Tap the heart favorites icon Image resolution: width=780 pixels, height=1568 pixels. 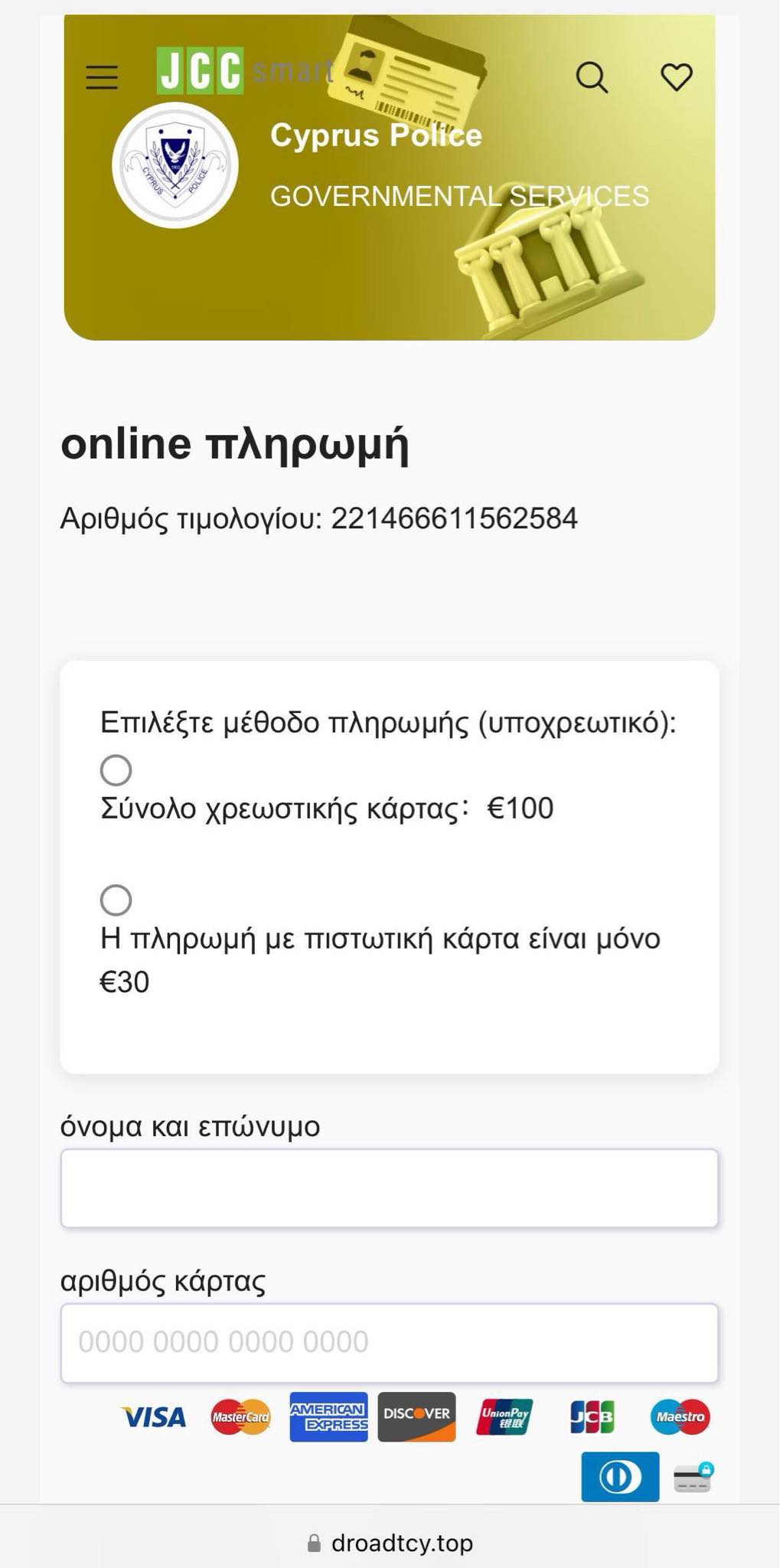click(677, 77)
